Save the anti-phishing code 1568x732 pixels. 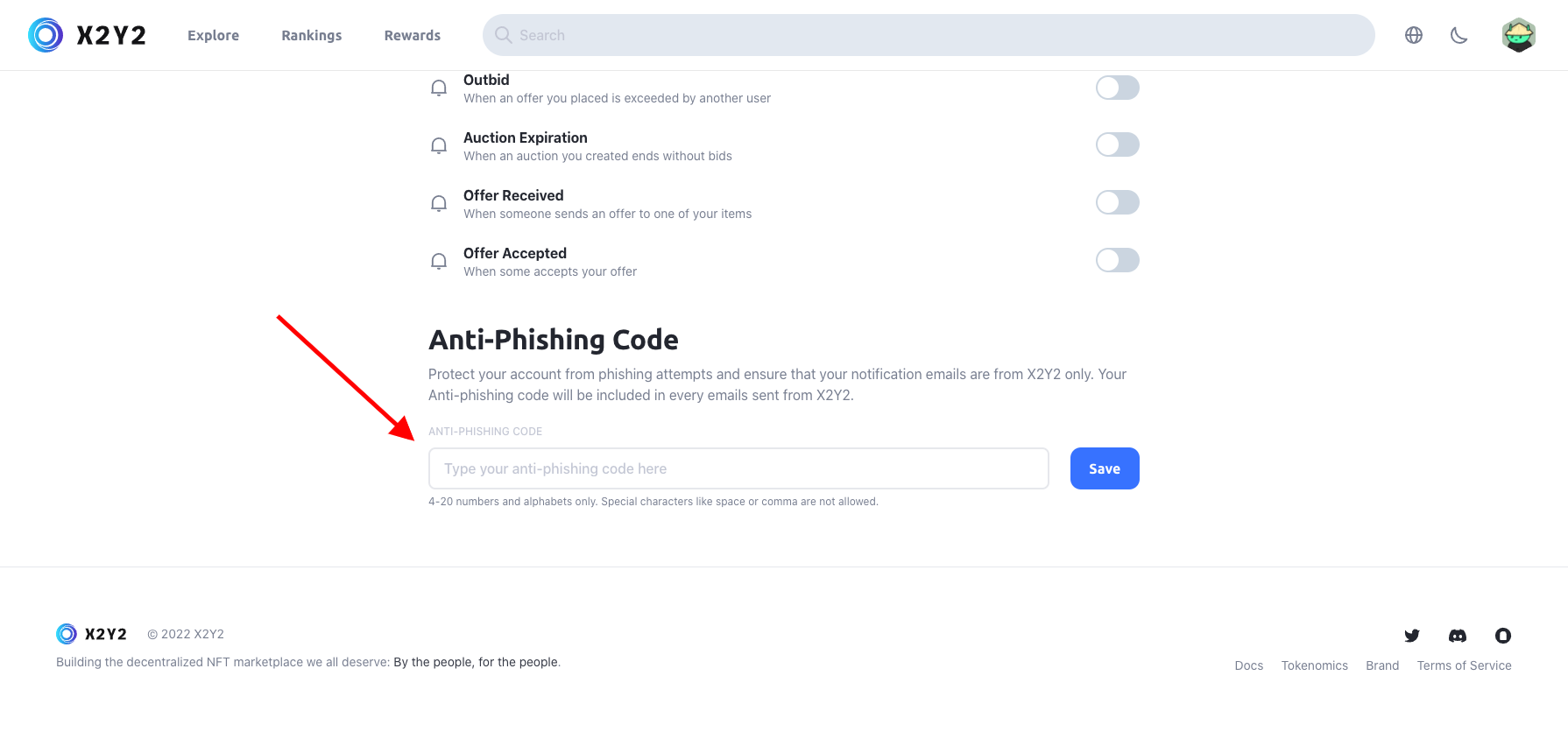click(x=1104, y=468)
